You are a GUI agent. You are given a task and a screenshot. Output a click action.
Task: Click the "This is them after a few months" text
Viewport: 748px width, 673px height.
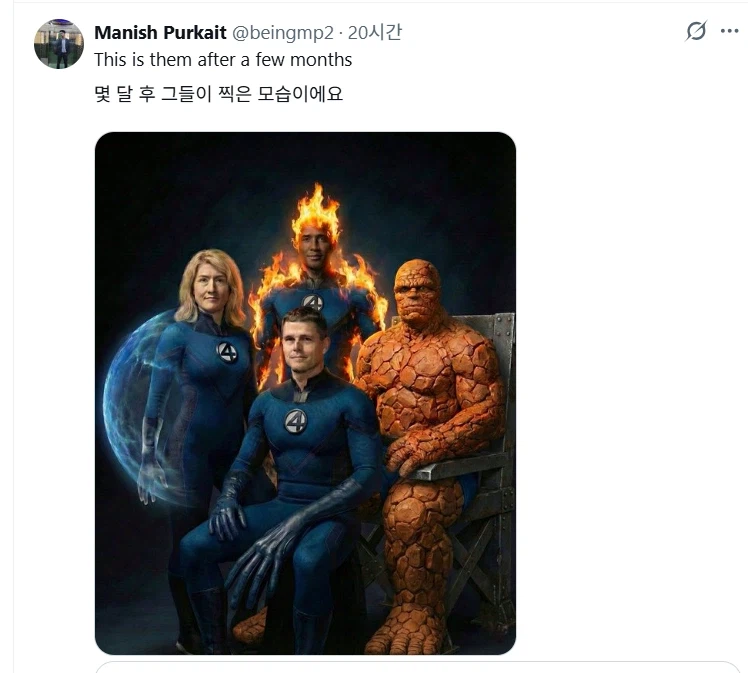tap(223, 60)
